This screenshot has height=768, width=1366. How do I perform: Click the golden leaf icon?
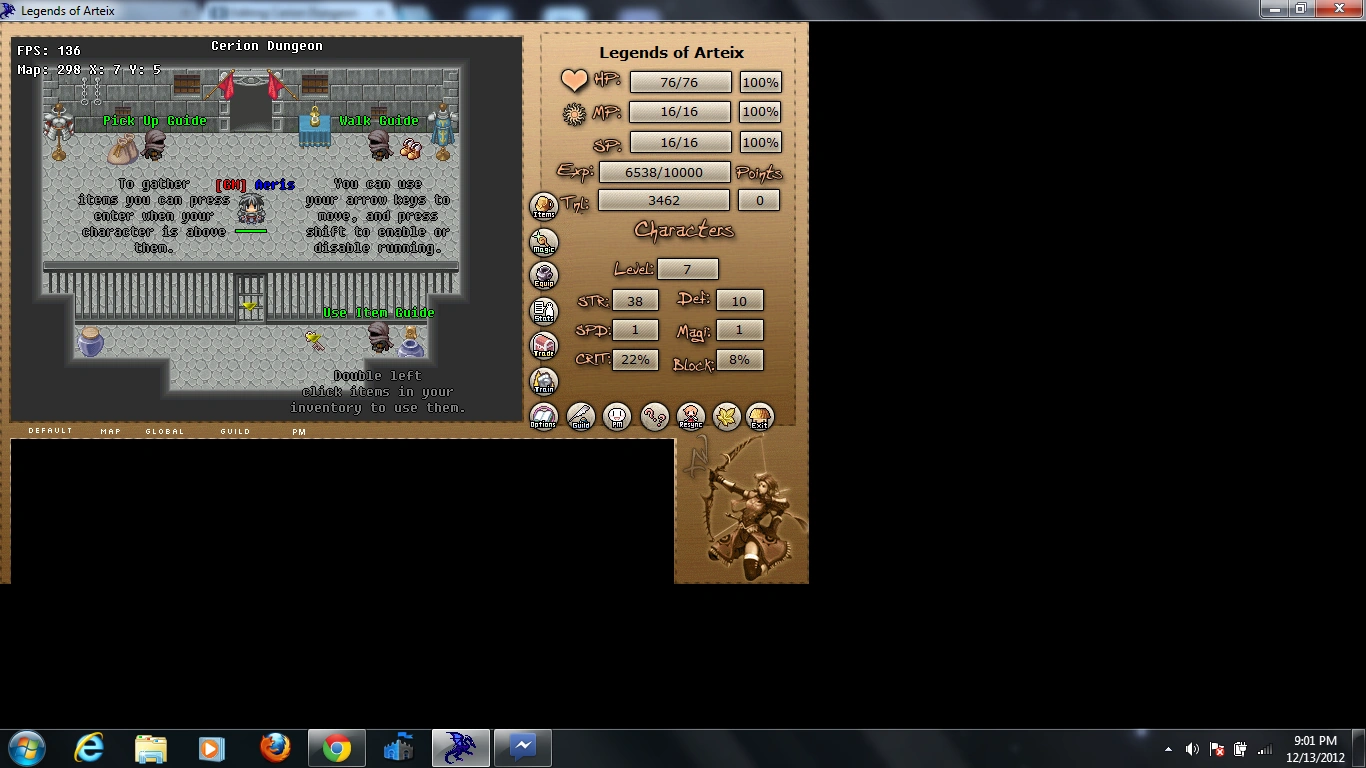[x=726, y=417]
